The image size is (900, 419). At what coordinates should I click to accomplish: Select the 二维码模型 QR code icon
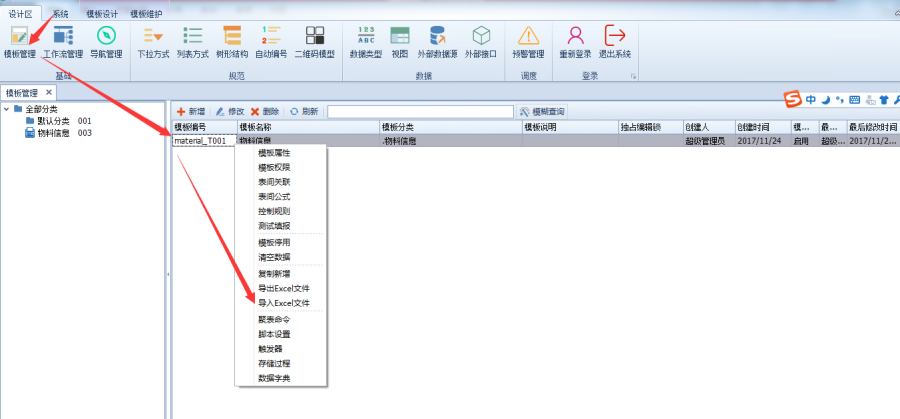coord(314,41)
